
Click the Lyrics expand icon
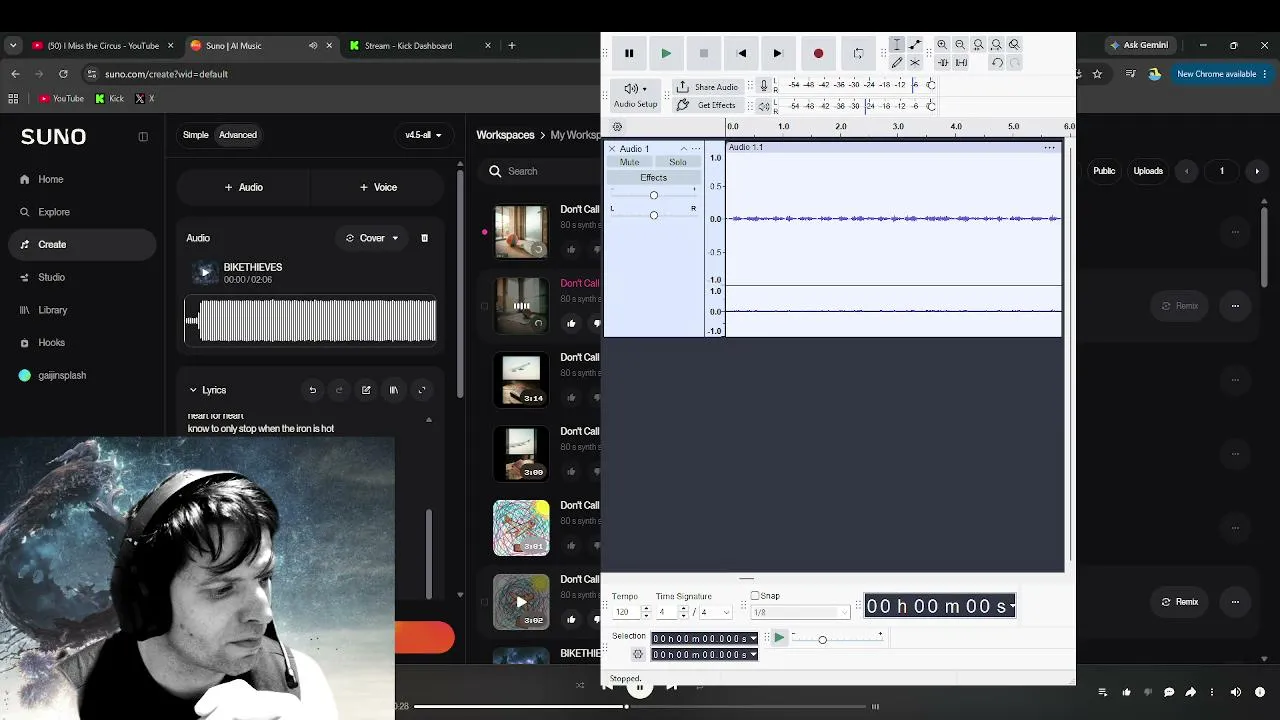click(421, 390)
